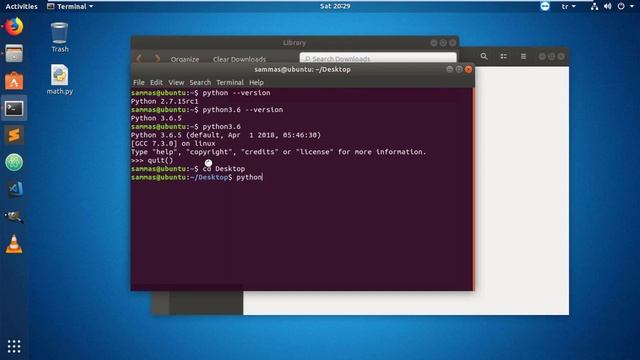The image size is (640, 360).
Task: Launch Sublime Text from the dock
Action: (x=14, y=135)
